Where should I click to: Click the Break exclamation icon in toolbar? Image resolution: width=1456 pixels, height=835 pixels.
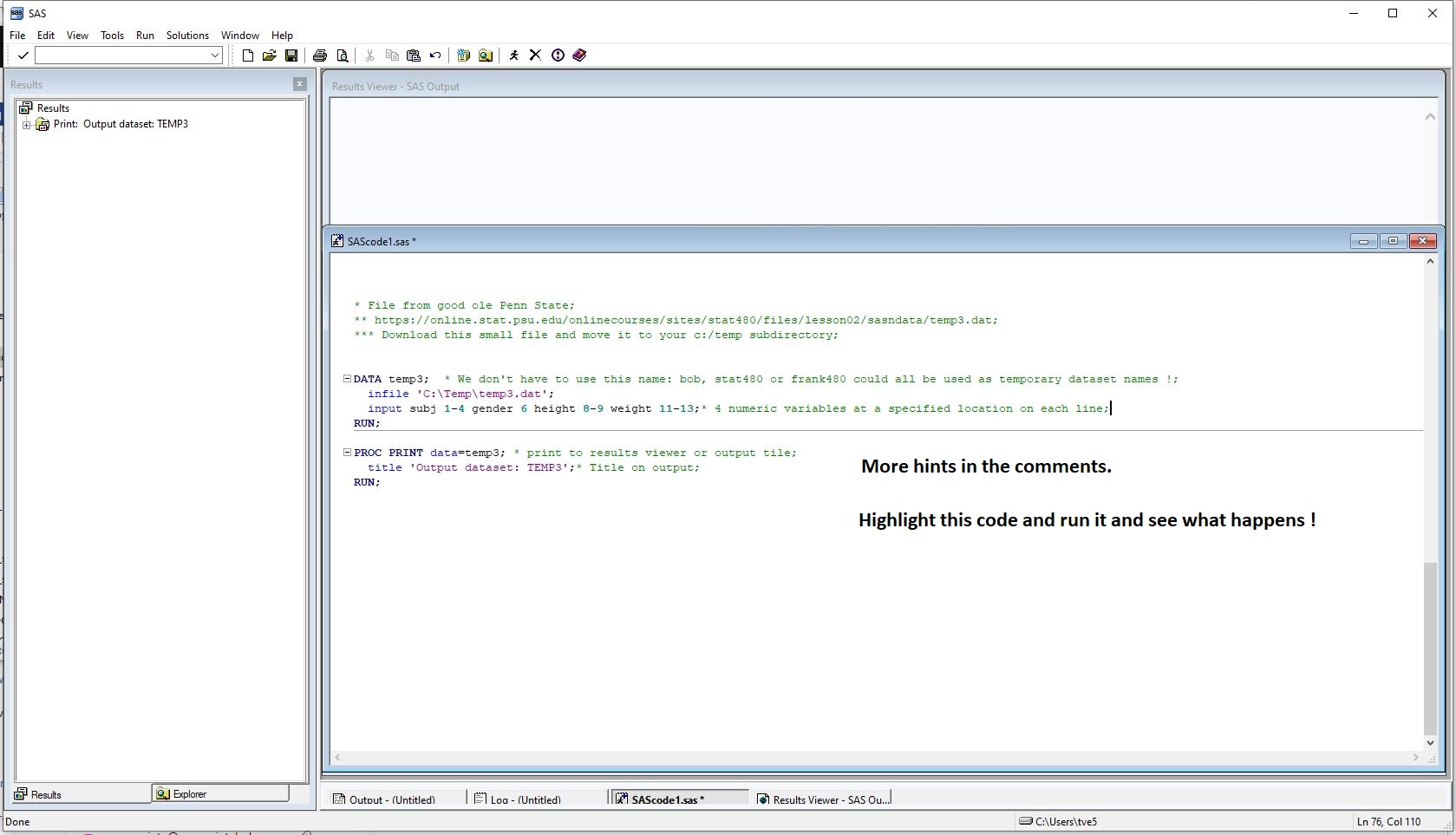(x=558, y=55)
